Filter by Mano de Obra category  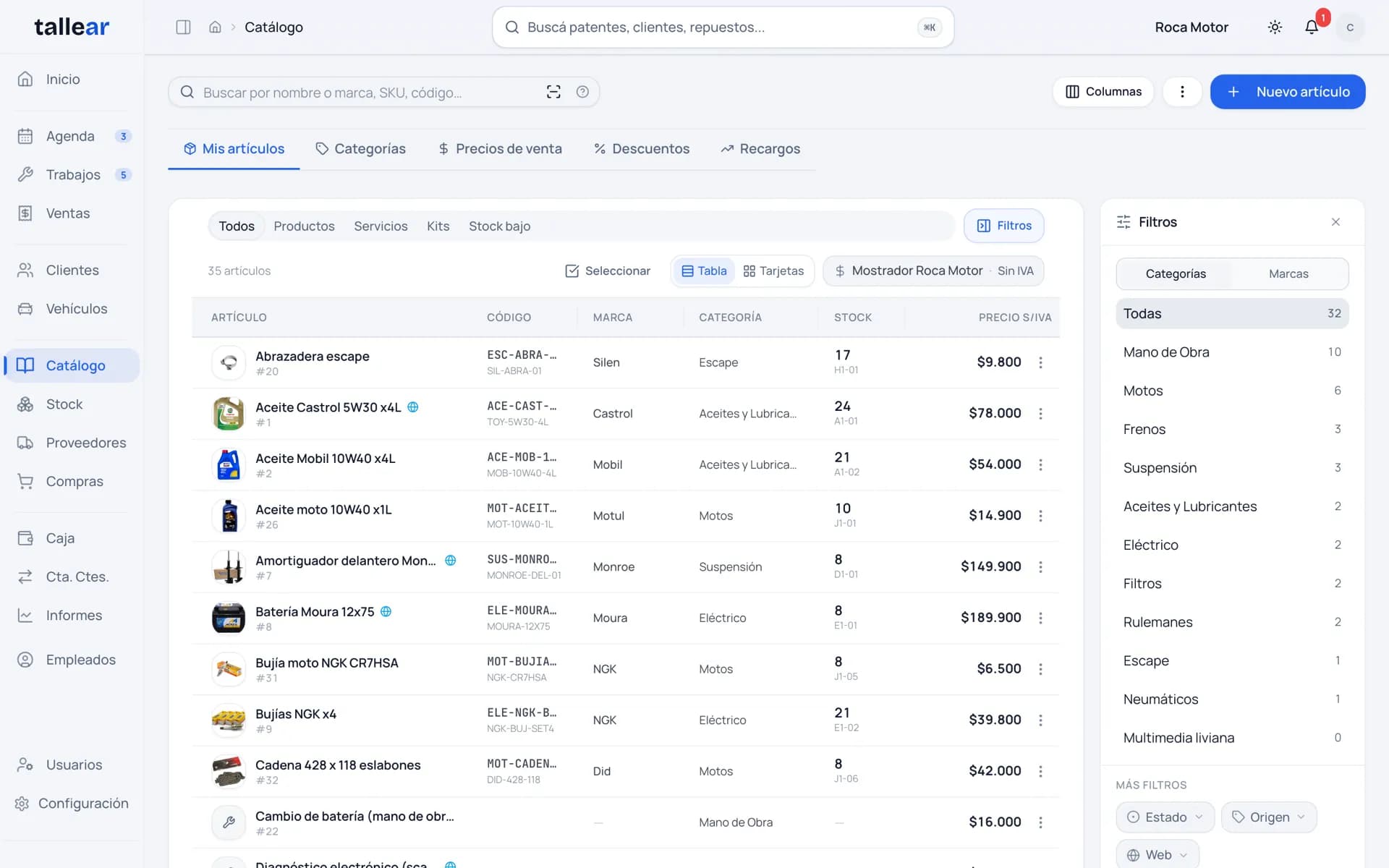(1232, 352)
